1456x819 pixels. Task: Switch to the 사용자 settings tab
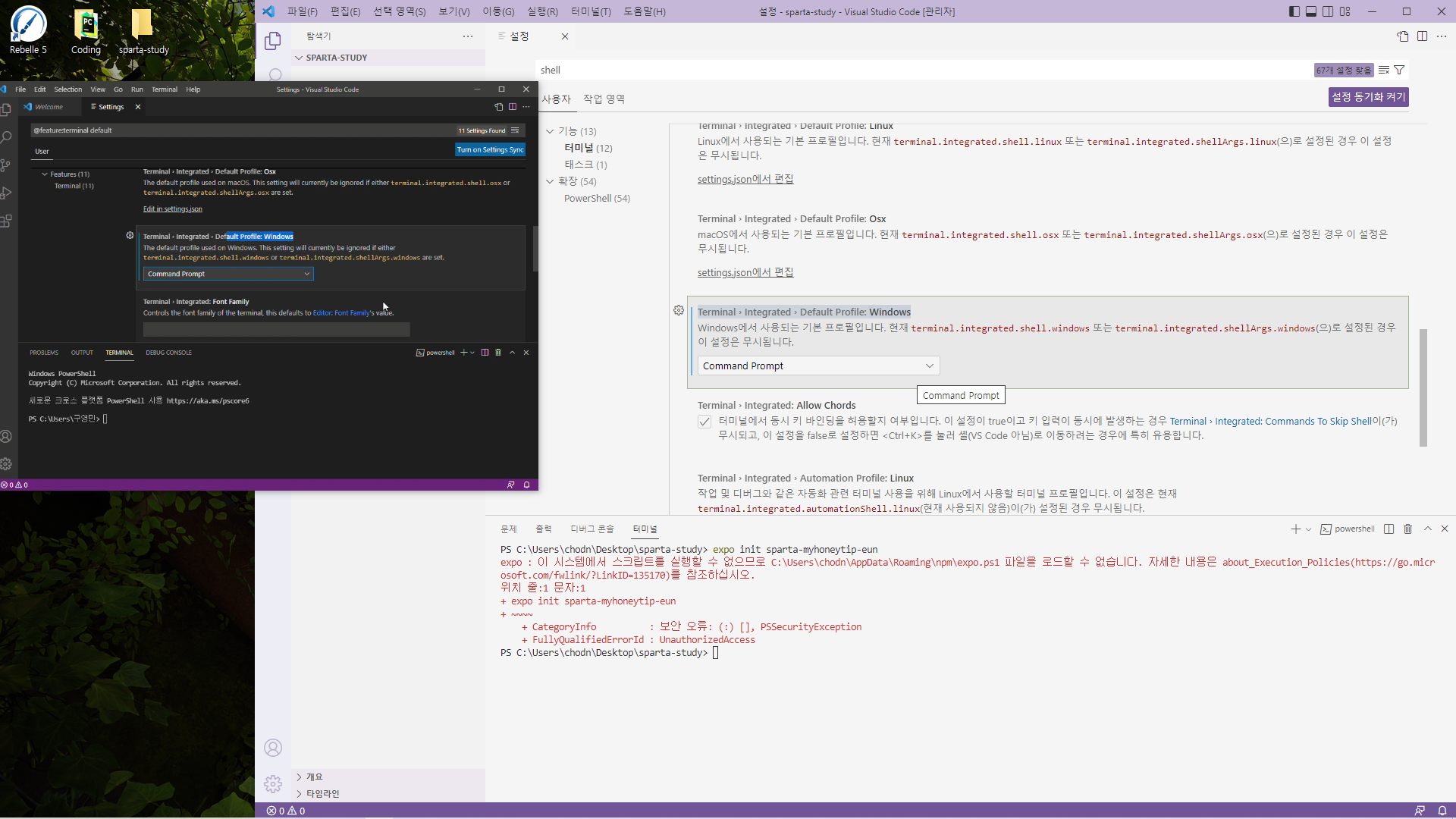point(556,99)
